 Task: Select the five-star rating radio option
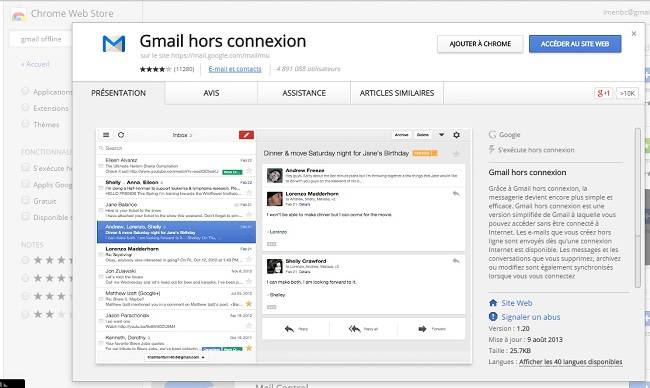tap(25, 260)
